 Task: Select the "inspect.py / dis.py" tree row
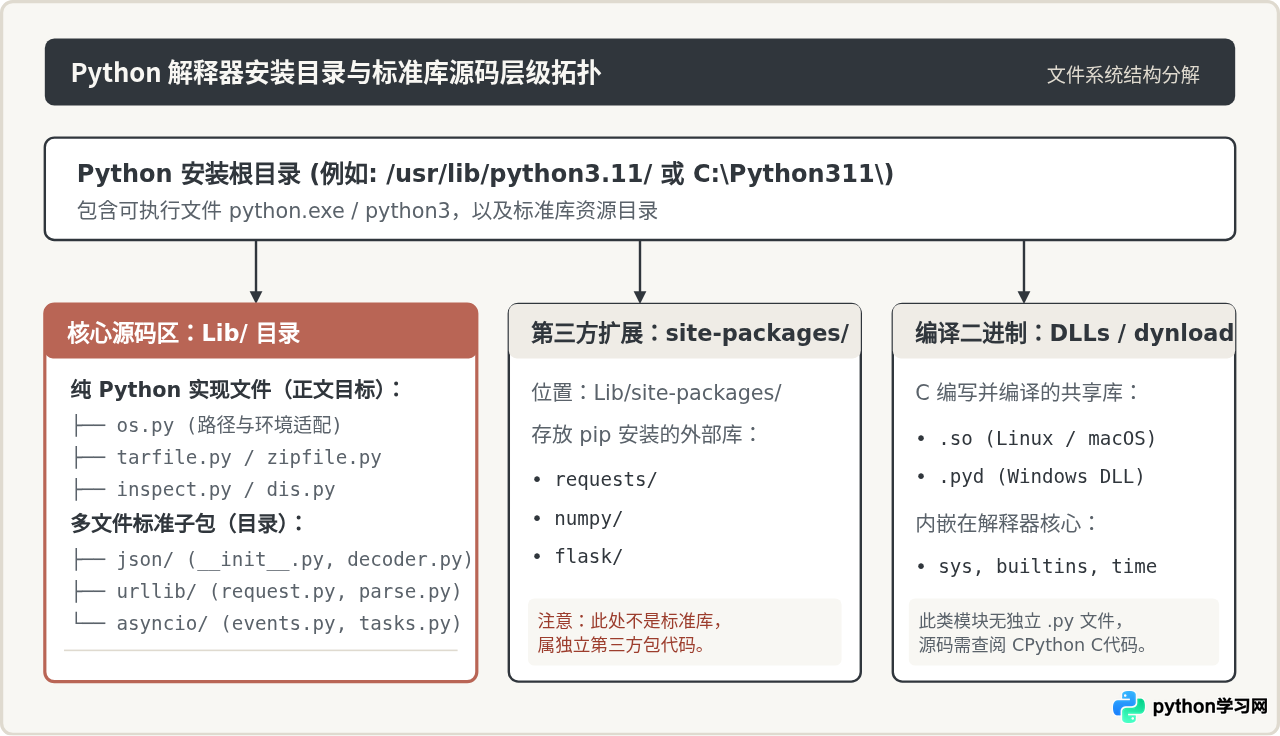[203, 490]
